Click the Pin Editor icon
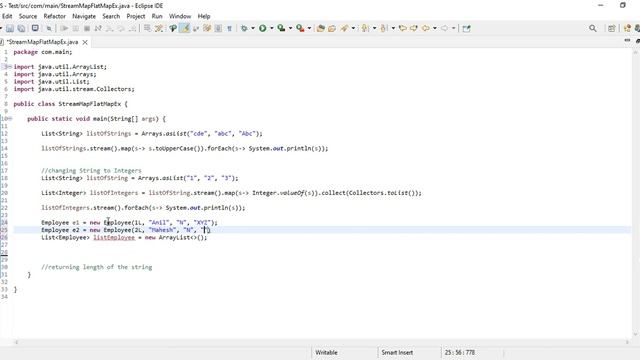 (x=467, y=28)
